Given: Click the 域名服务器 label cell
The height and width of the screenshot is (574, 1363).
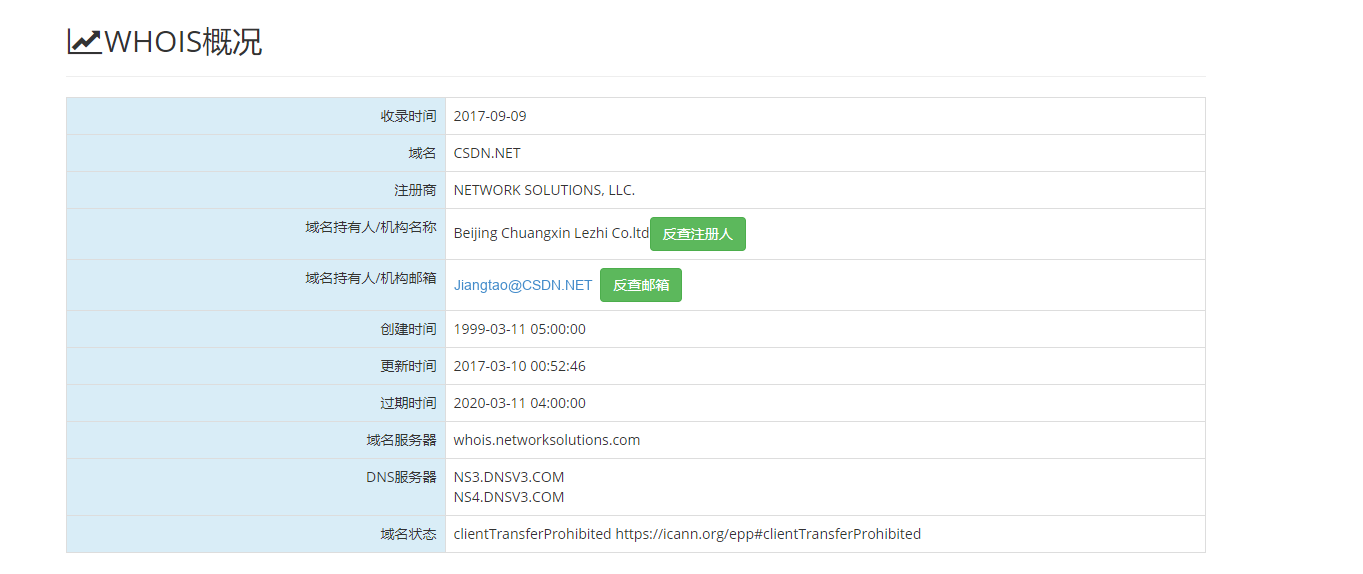Looking at the screenshot, I should [256, 440].
